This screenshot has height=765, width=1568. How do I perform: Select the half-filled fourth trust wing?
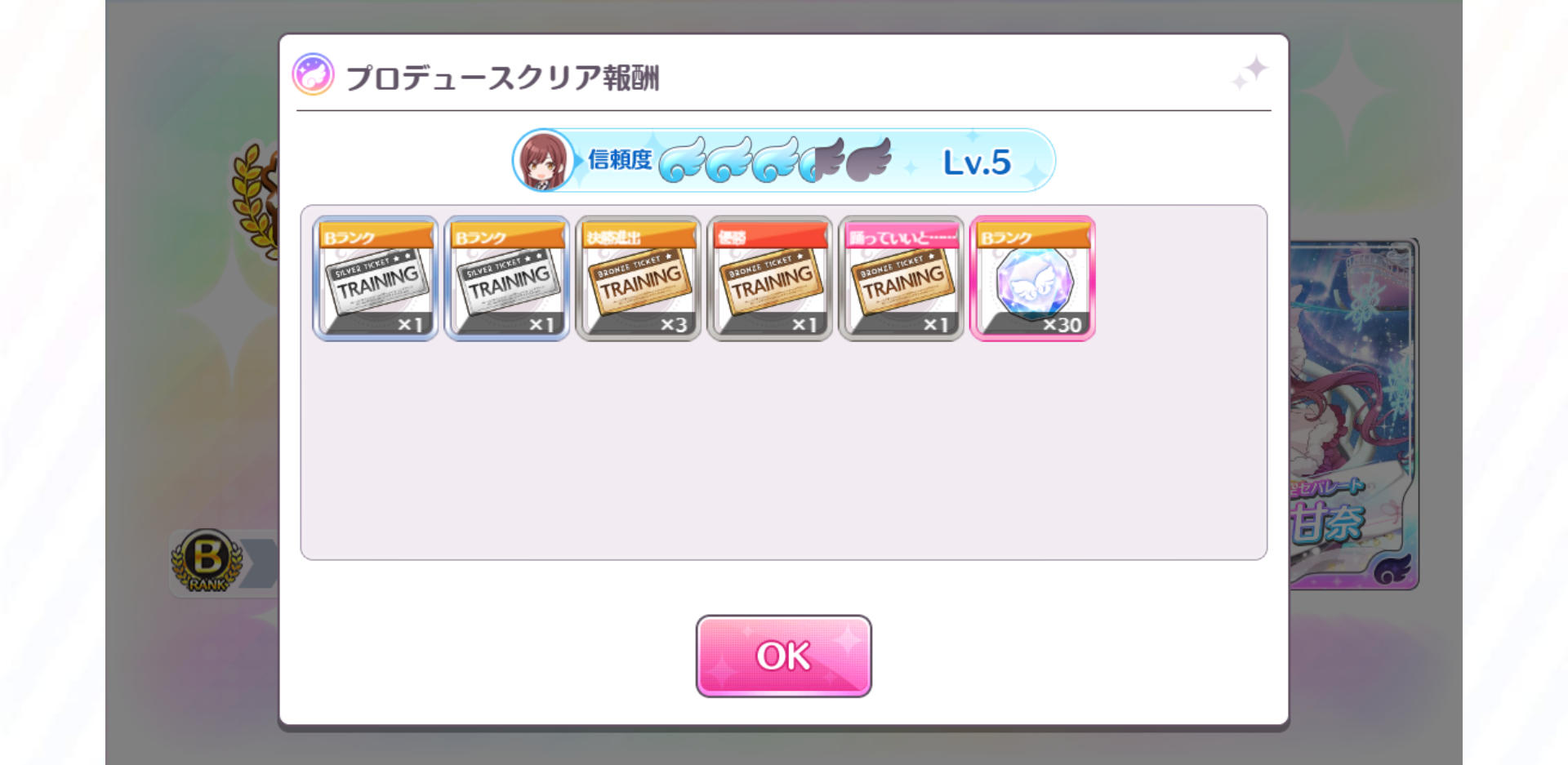822,159
